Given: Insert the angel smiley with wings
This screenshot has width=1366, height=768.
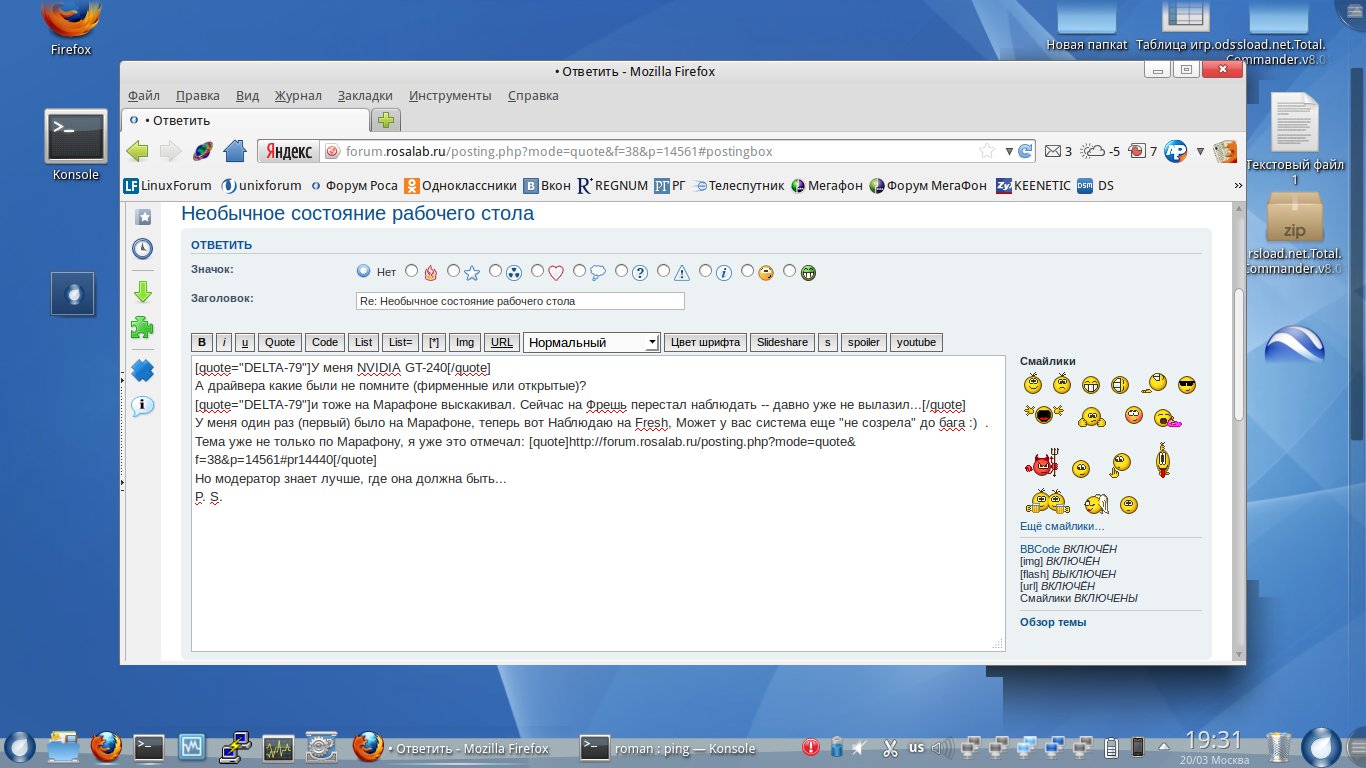Looking at the screenshot, I should pos(1097,503).
